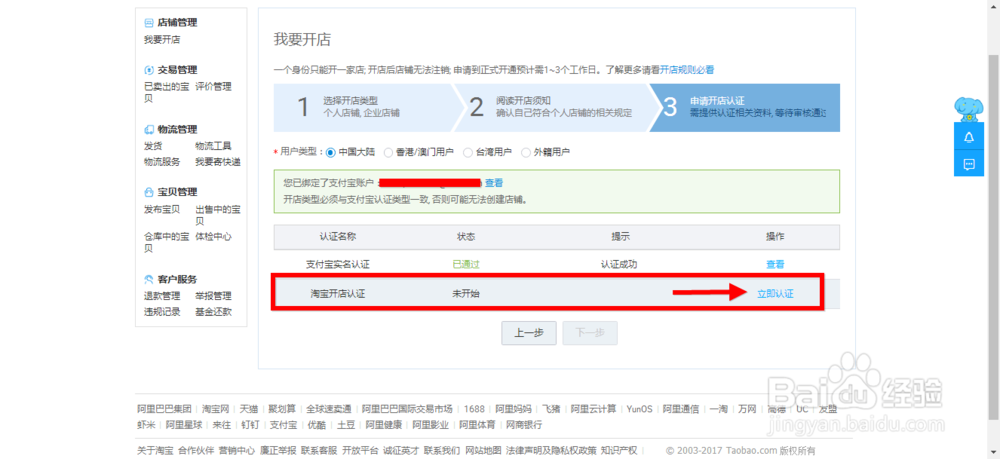This screenshot has height=459, width=1000.
Task: Click the 认证成功 hint text
Action: (x=619, y=264)
